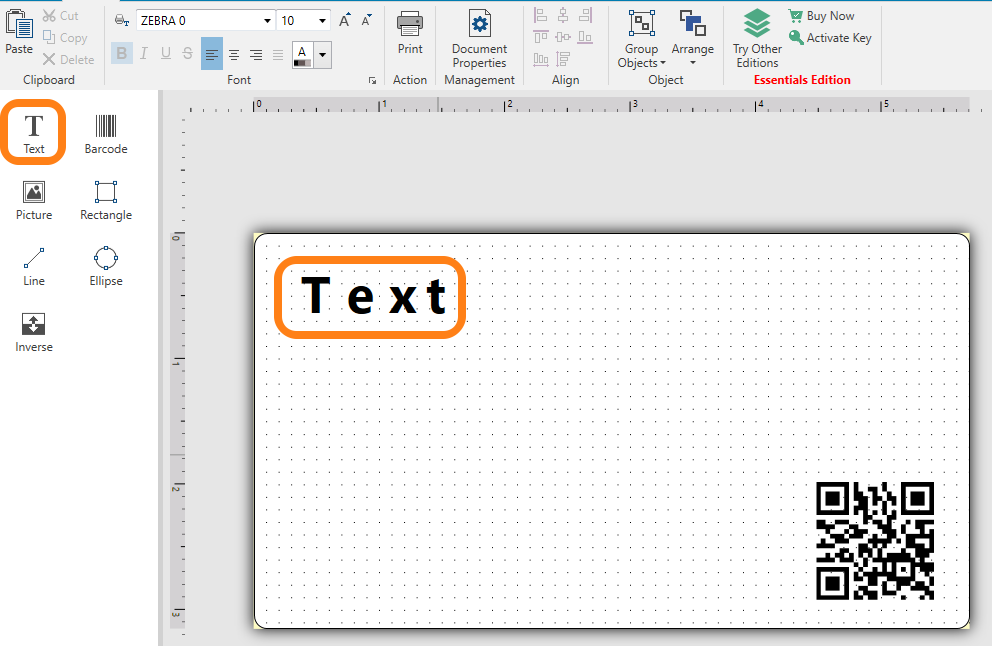Pick the Rectangle shape tool
This screenshot has width=992, height=646.
[105, 199]
